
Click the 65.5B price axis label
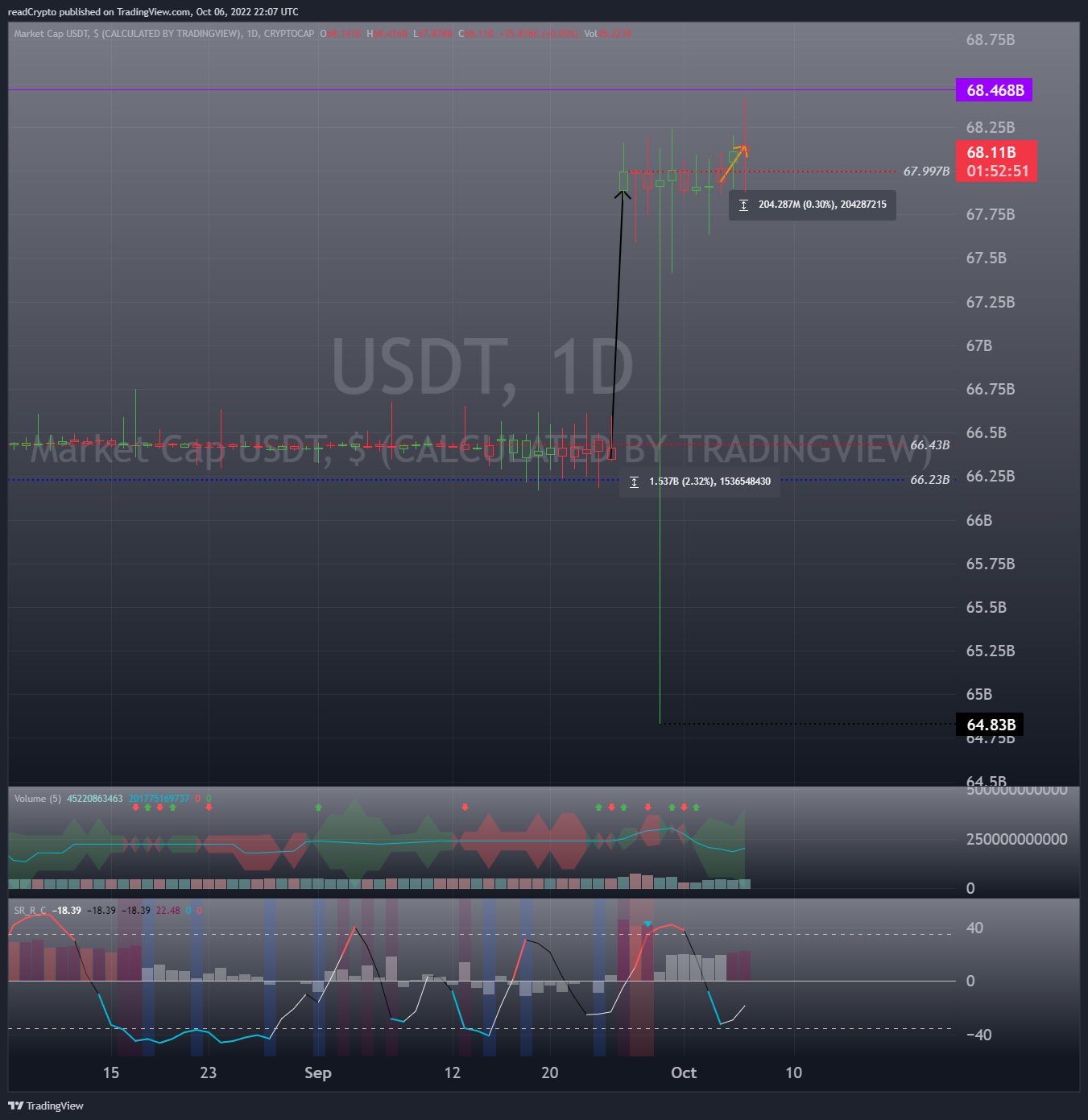point(987,607)
